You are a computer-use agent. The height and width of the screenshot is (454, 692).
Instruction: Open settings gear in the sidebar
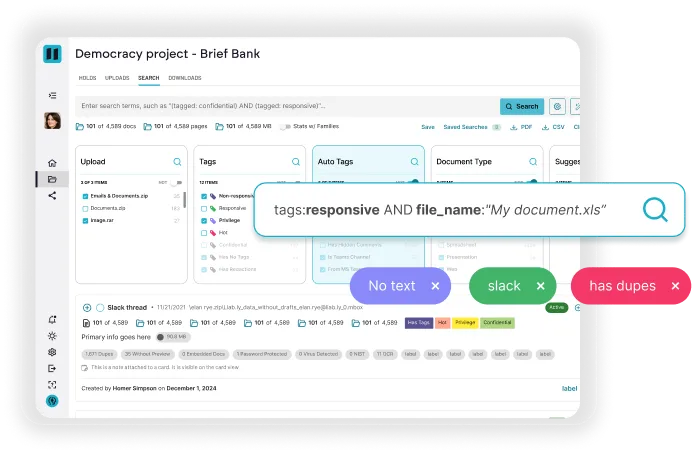coord(52,352)
